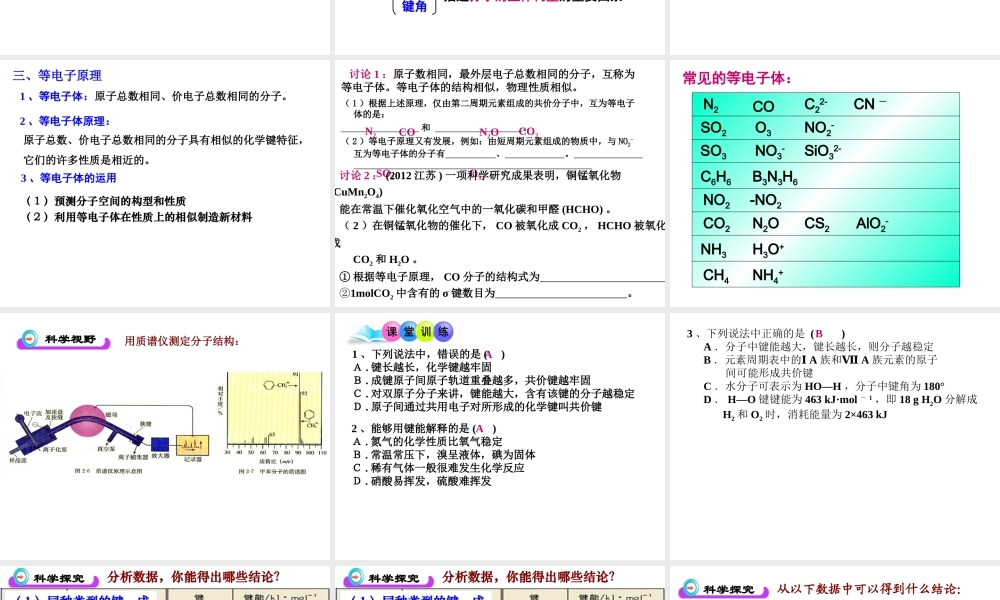Image resolution: width=1000 pixels, height=600 pixels.
Task: Click the 用质谱仪测定分子结构 red caption
Action: [x=182, y=341]
